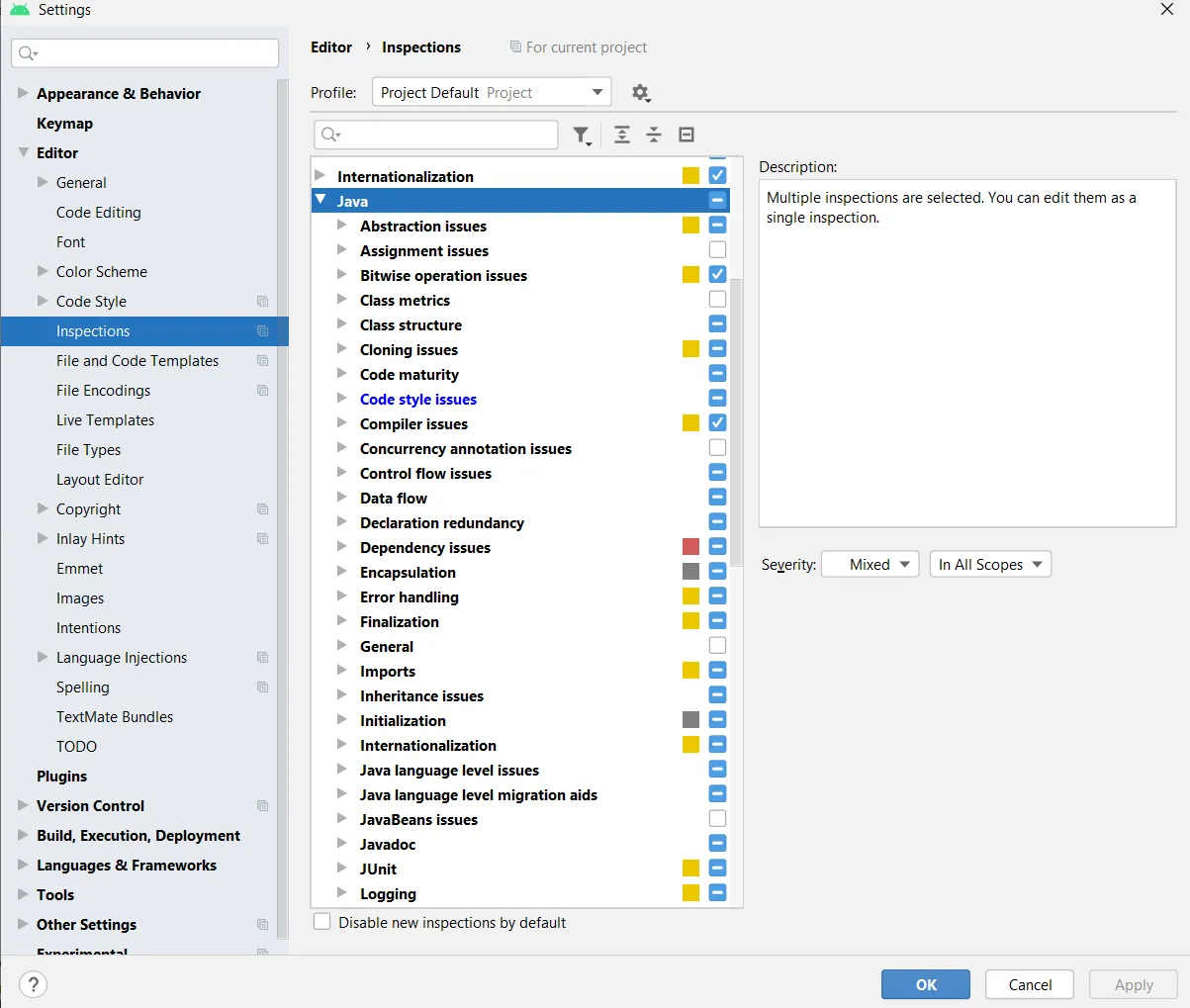Expand the Abstraction issues node
1190x1008 pixels.
pyautogui.click(x=342, y=226)
